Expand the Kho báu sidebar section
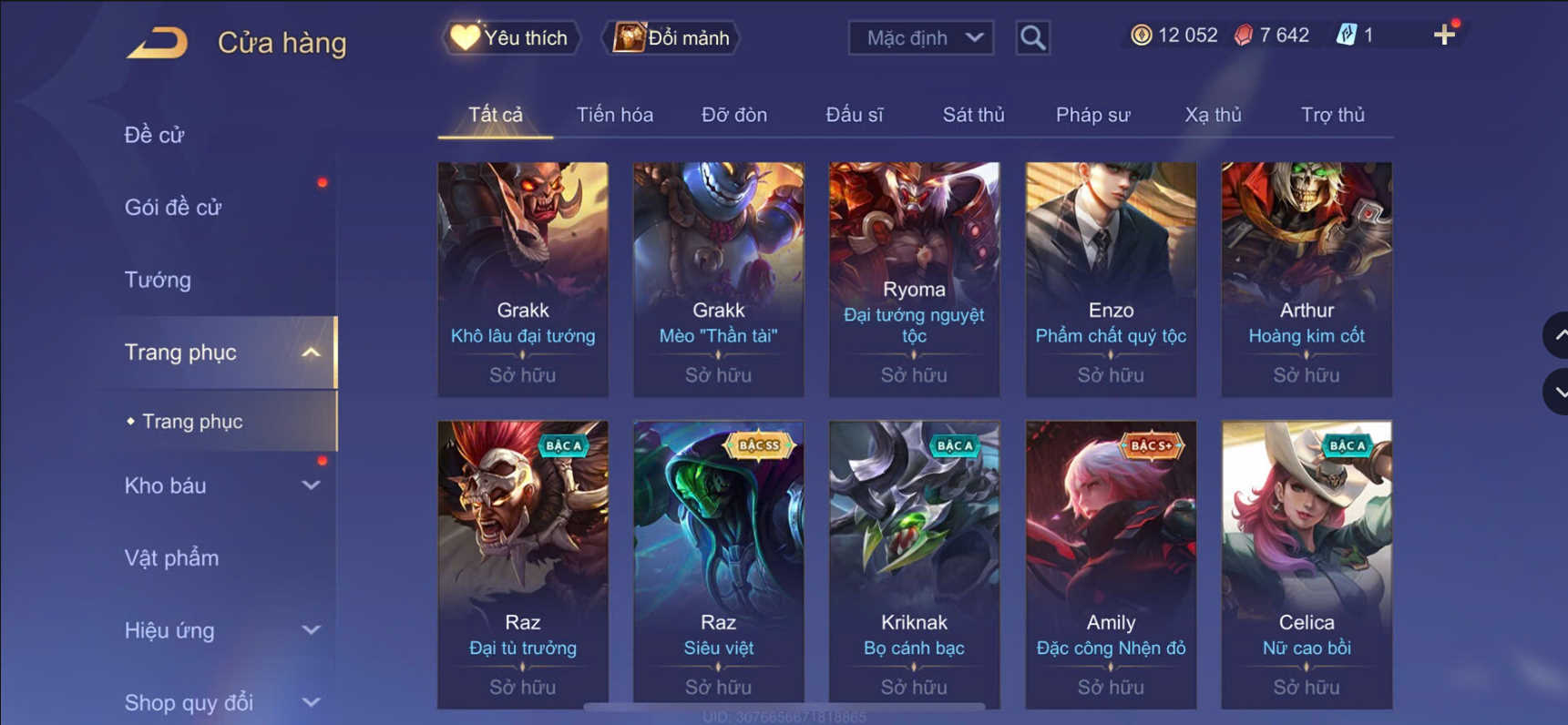The width and height of the screenshot is (1568, 725). 311,485
